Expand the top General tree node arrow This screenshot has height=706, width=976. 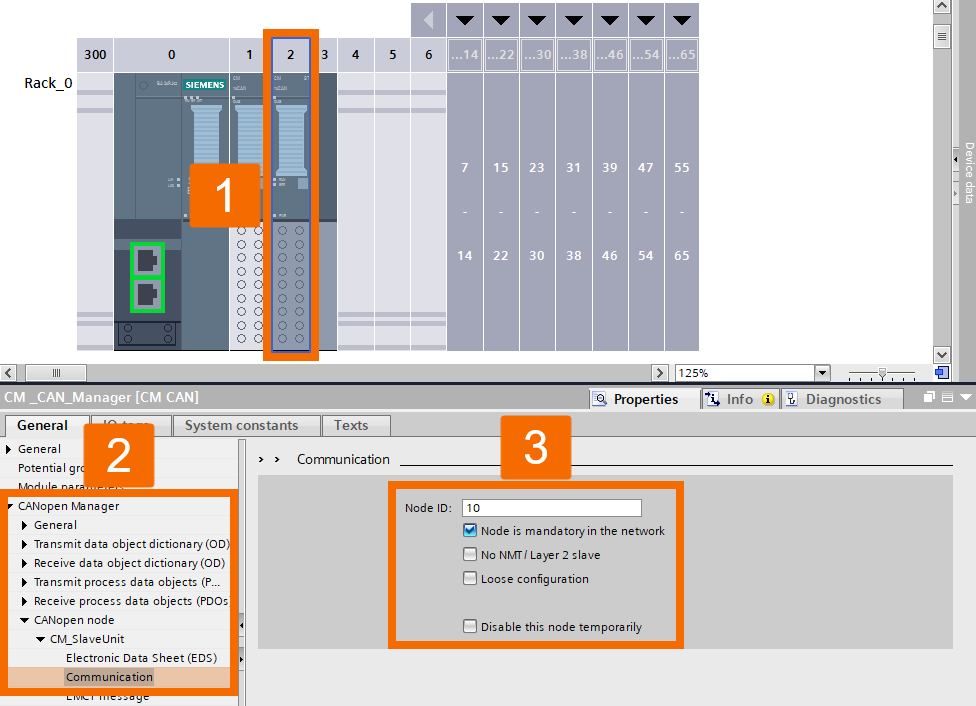pos(9,449)
